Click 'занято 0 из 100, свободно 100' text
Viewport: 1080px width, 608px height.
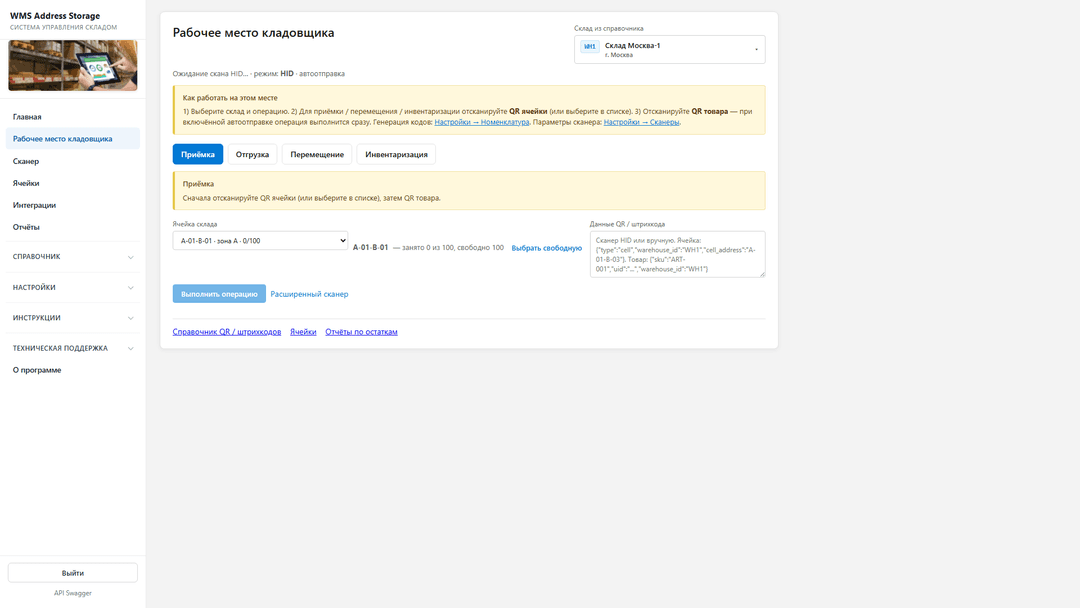click(453, 247)
